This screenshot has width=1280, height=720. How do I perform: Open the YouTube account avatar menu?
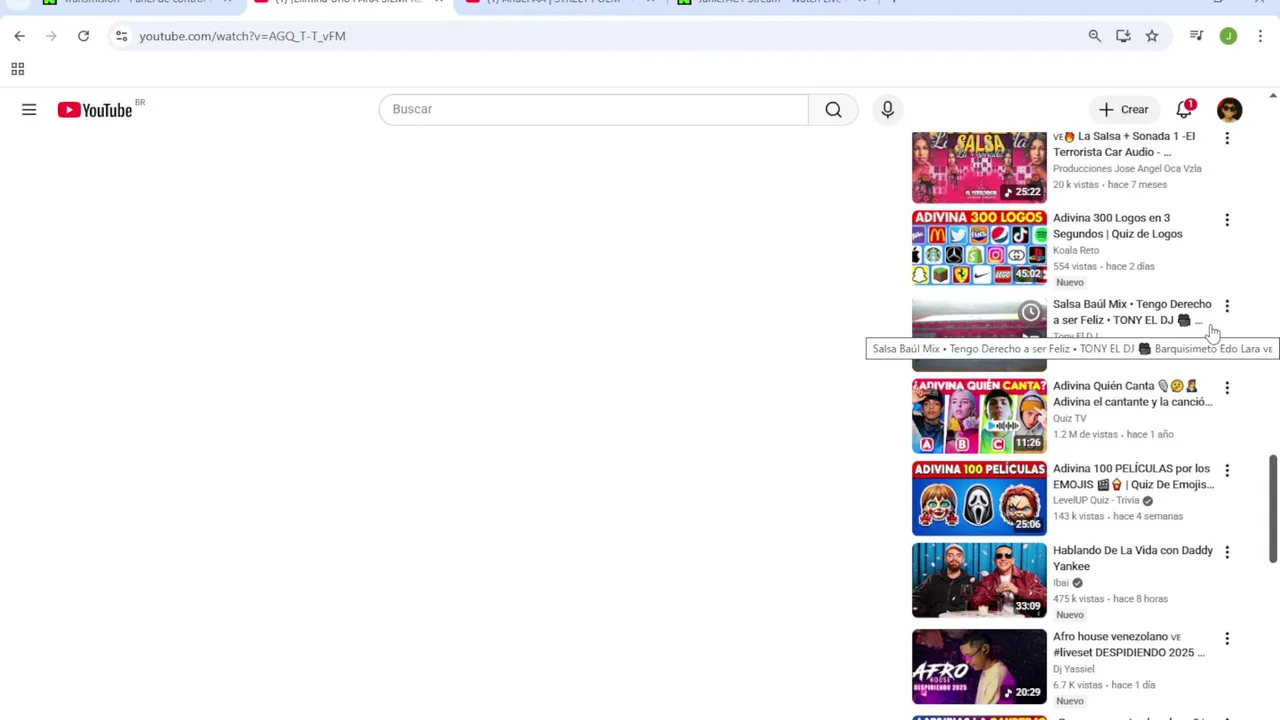(x=1229, y=109)
